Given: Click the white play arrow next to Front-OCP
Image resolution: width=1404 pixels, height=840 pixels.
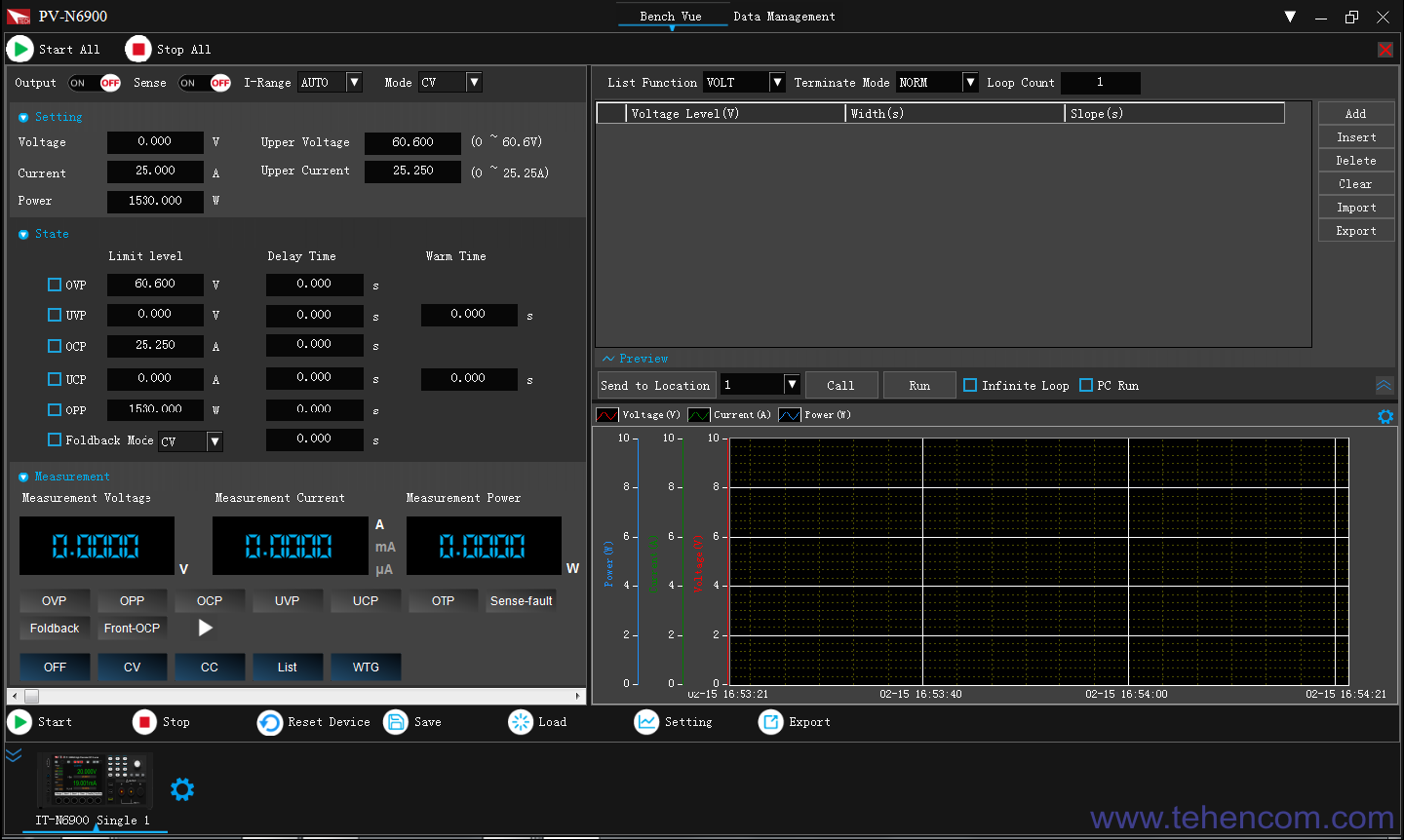Looking at the screenshot, I should 205,628.
